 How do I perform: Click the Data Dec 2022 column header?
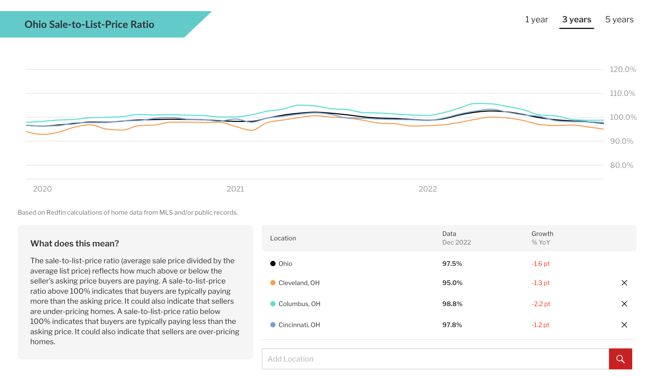coord(456,238)
